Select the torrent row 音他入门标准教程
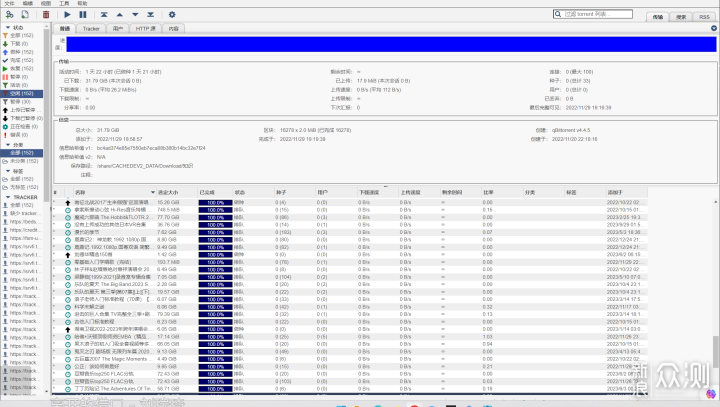The image size is (720, 407). (349, 322)
